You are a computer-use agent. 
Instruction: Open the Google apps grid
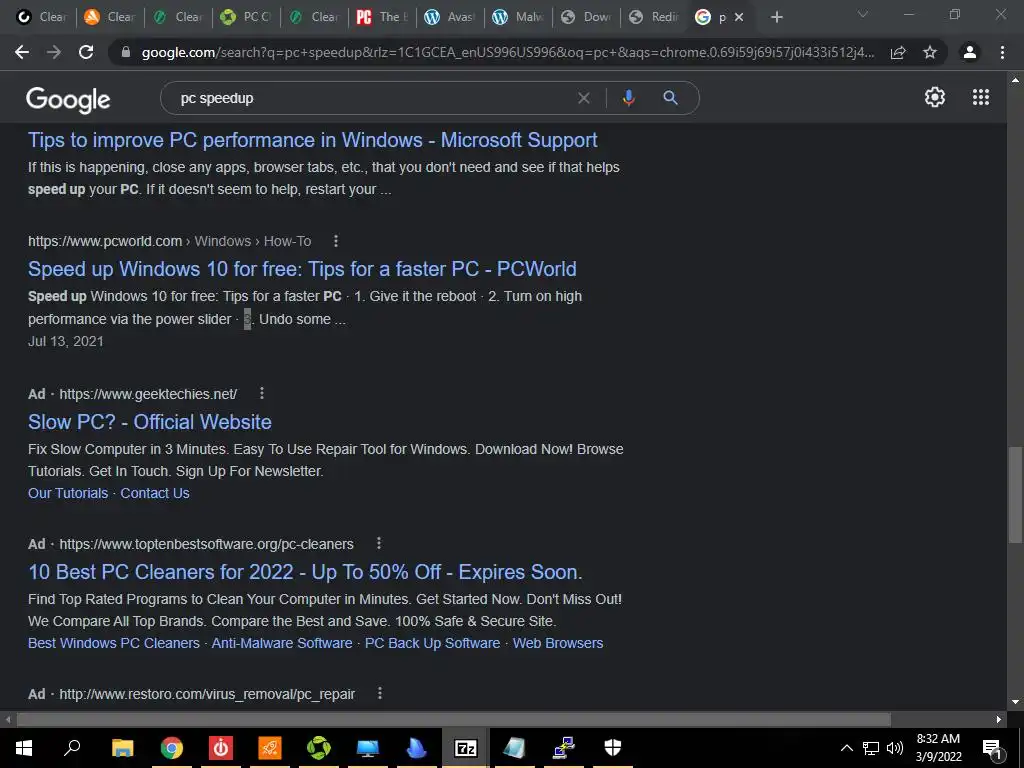click(981, 97)
